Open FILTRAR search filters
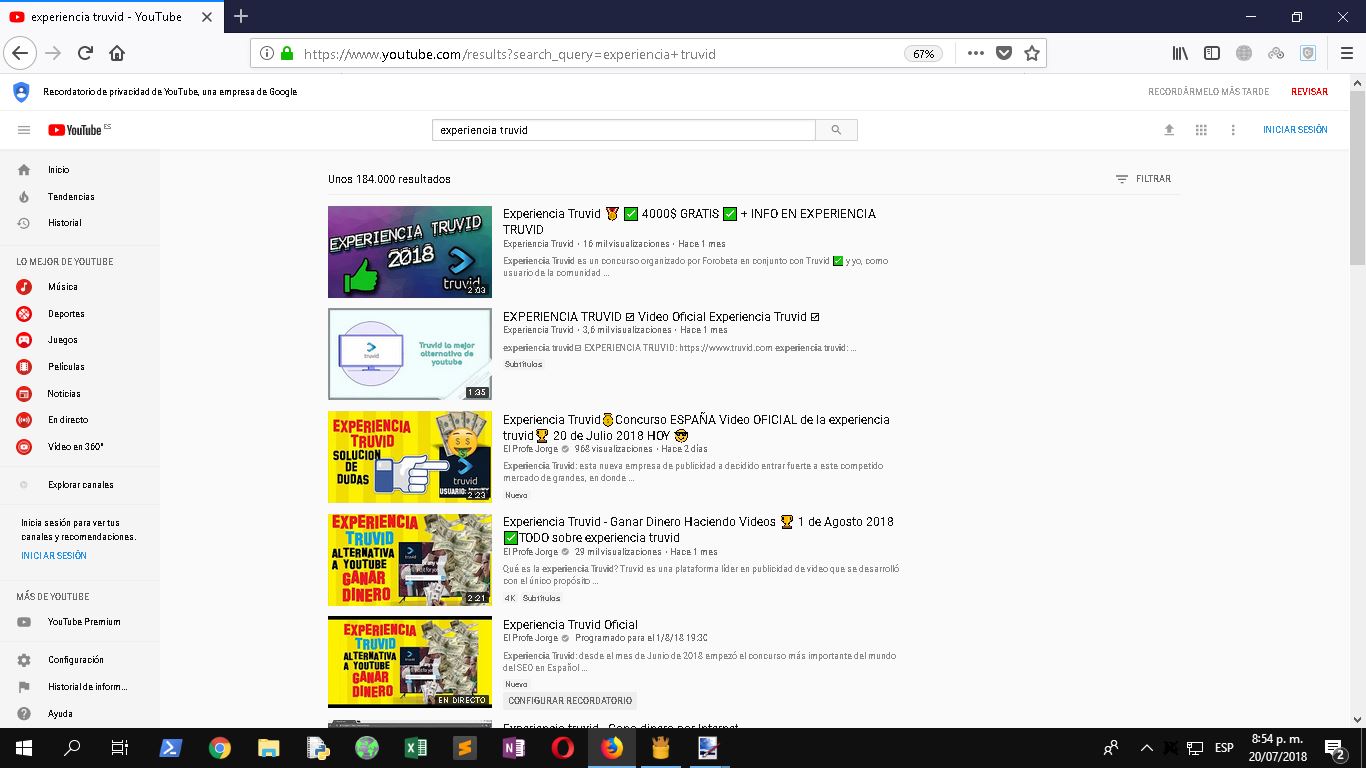 pos(1143,179)
